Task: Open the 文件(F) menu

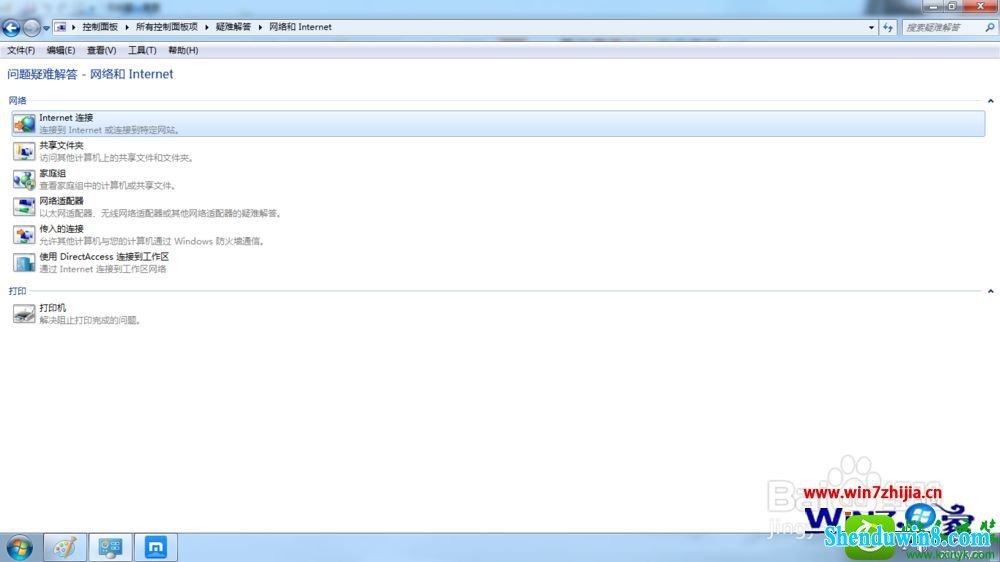Action: pos(21,50)
